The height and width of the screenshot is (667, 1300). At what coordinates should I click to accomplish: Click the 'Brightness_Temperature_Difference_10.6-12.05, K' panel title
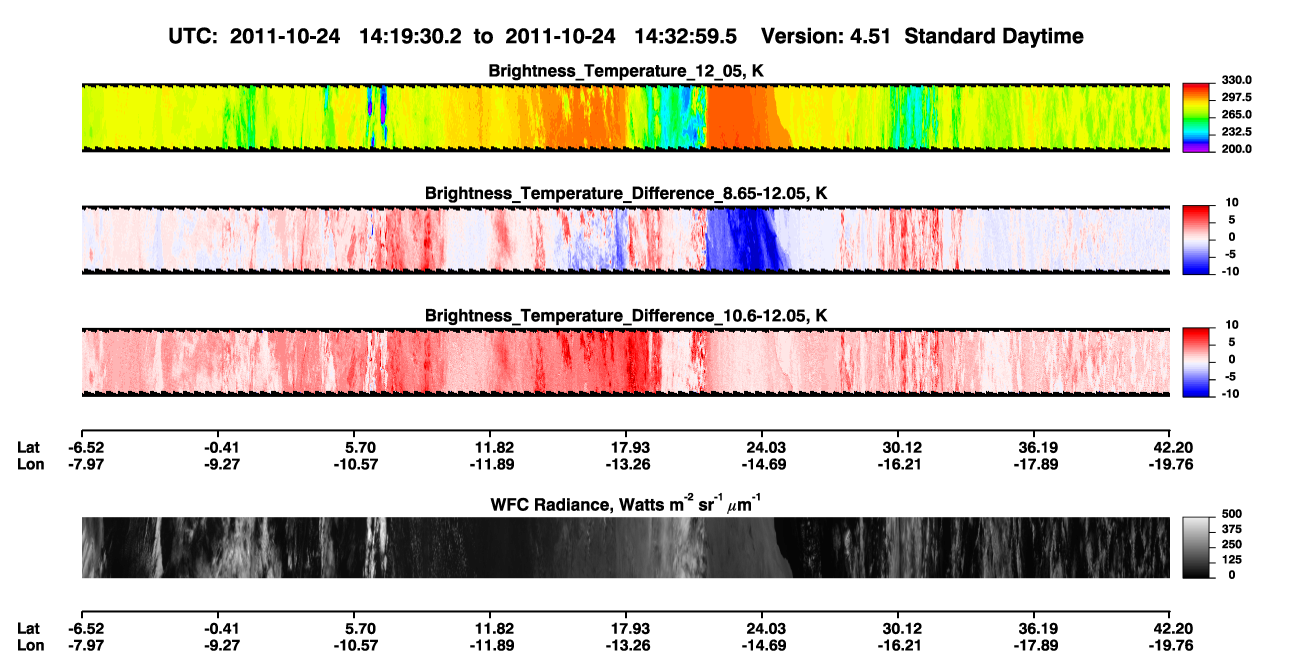(626, 316)
